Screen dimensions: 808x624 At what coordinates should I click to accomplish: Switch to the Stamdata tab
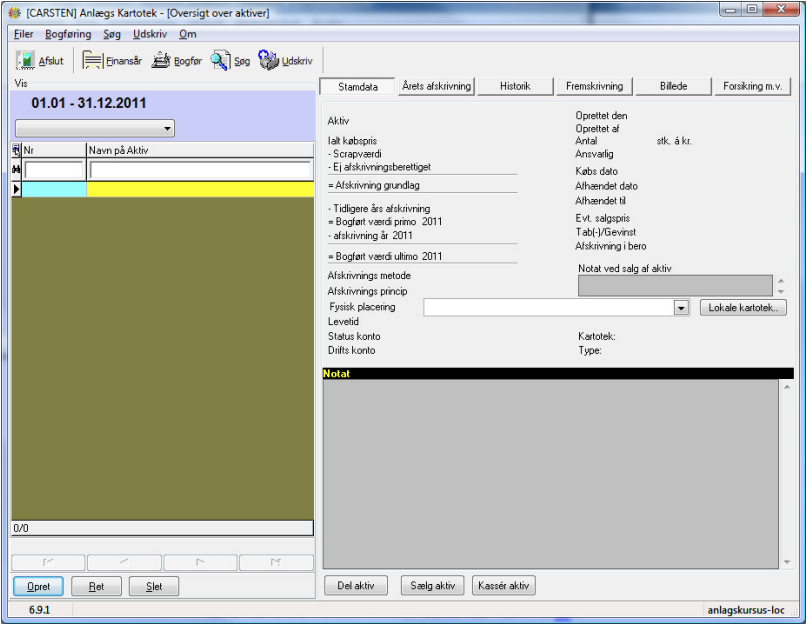(x=358, y=87)
